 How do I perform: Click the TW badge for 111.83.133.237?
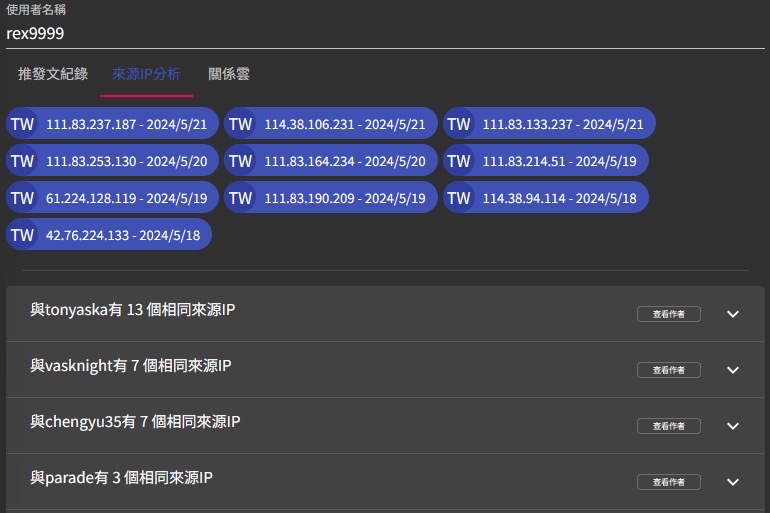459,124
